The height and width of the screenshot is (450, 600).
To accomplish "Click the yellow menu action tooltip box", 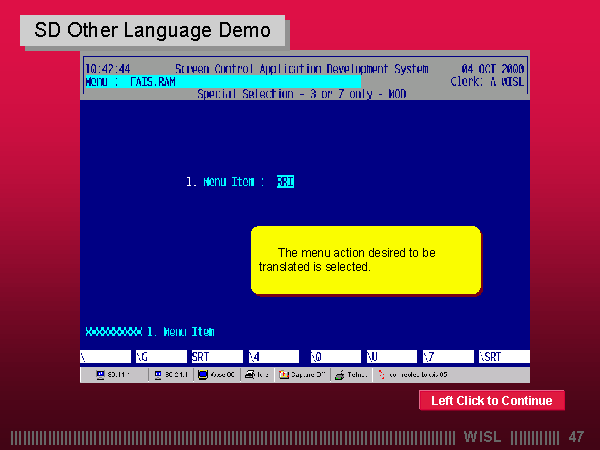I will [365, 260].
